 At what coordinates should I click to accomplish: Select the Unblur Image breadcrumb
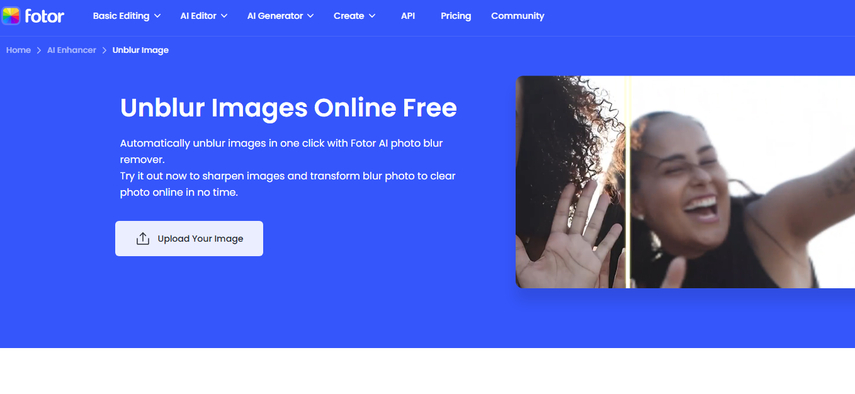pyautogui.click(x=141, y=50)
